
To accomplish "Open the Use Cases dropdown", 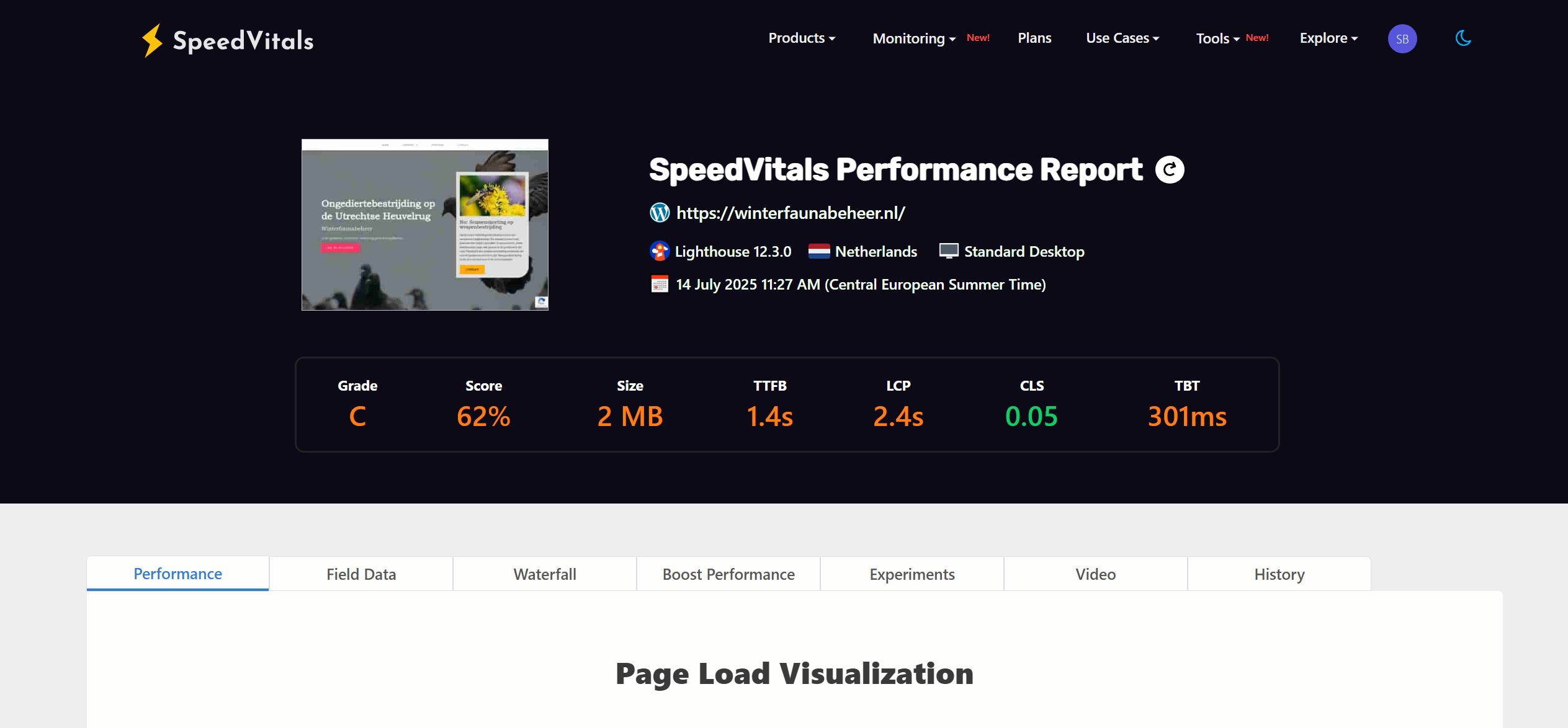I will tap(1122, 38).
